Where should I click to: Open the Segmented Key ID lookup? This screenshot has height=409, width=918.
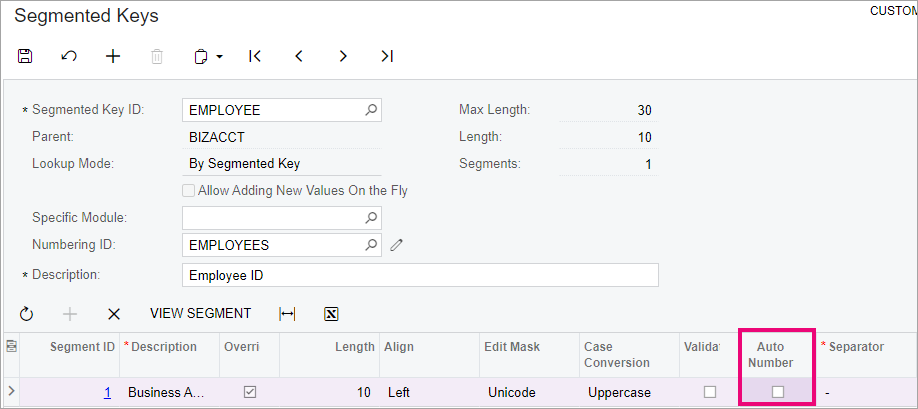(x=371, y=109)
